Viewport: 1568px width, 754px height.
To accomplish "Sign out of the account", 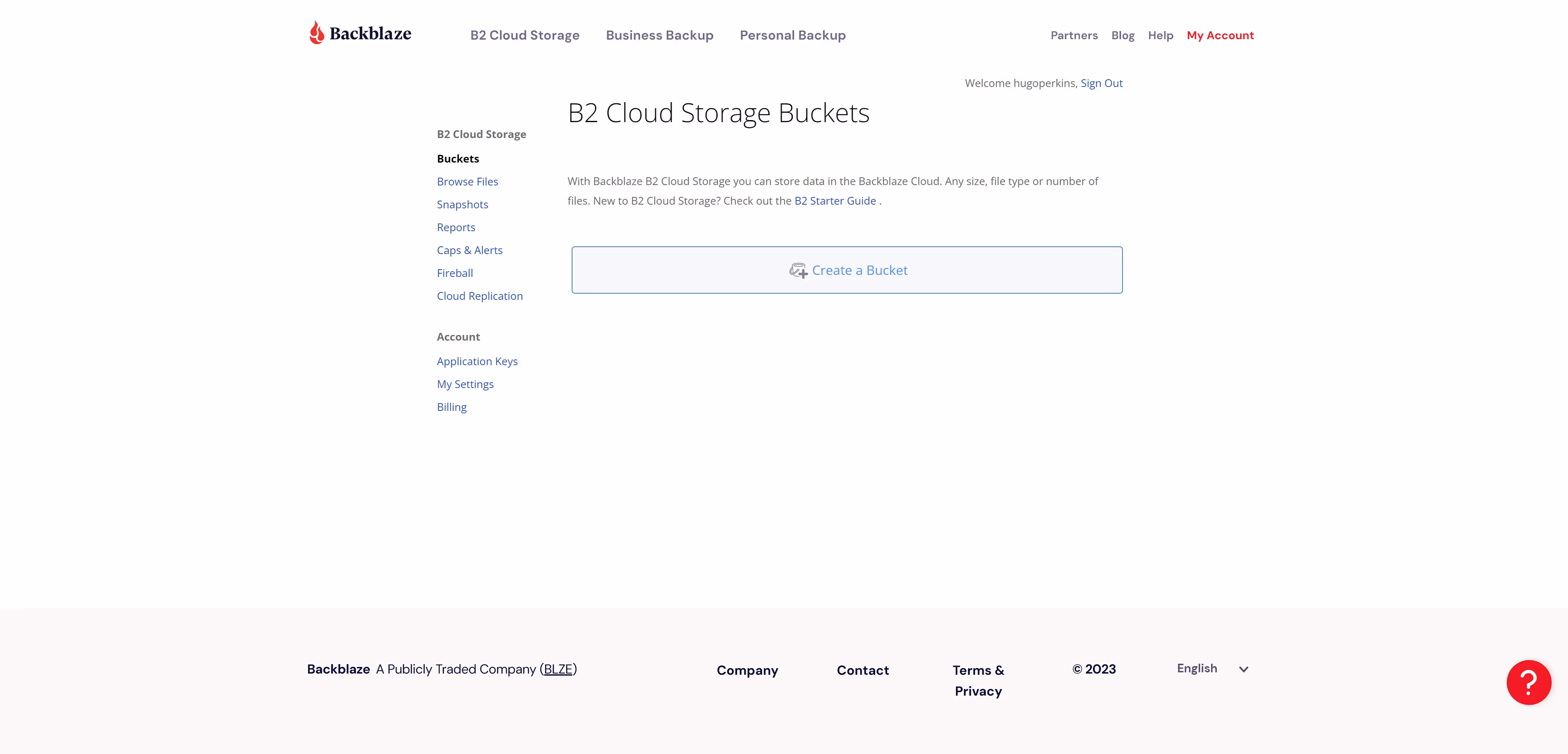I will (x=1101, y=83).
